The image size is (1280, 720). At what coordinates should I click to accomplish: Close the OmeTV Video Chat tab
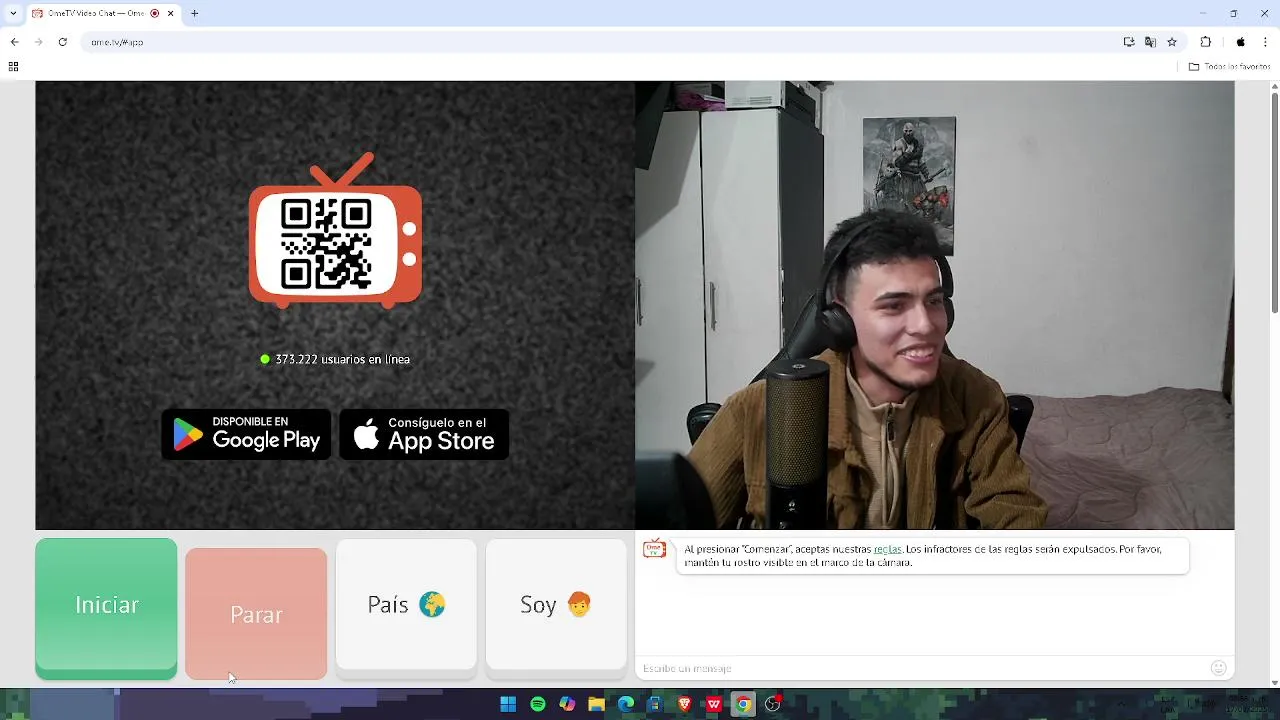point(170,13)
